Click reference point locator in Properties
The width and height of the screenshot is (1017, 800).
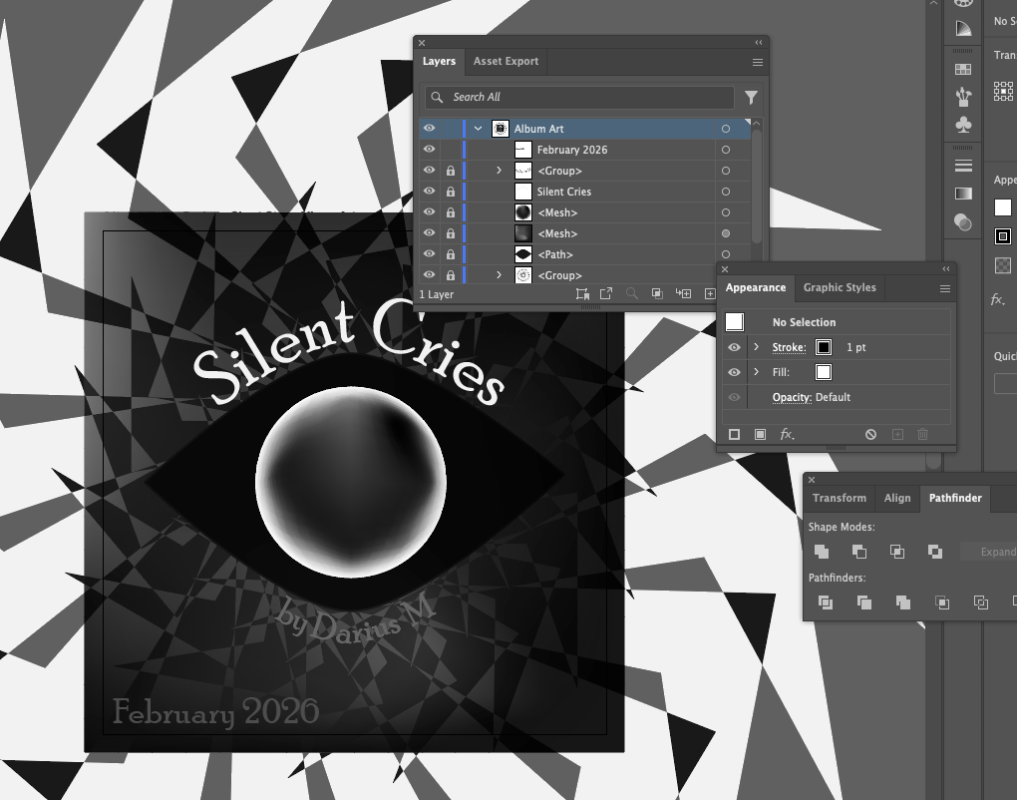pos(1003,91)
